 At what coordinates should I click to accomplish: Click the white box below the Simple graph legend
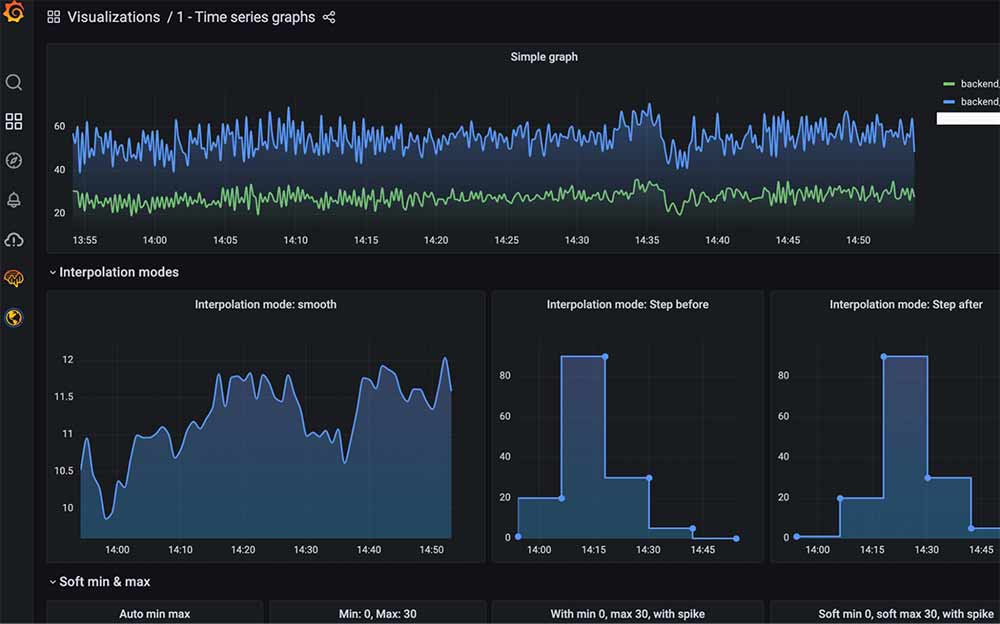point(968,119)
